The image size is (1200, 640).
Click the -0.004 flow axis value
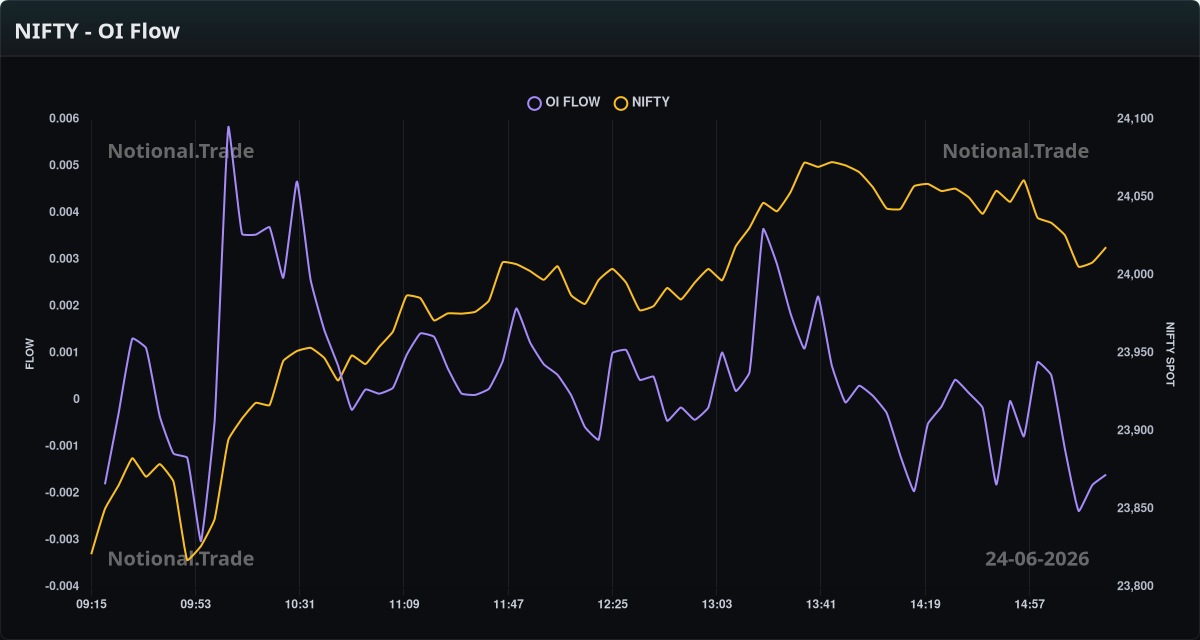(x=62, y=586)
